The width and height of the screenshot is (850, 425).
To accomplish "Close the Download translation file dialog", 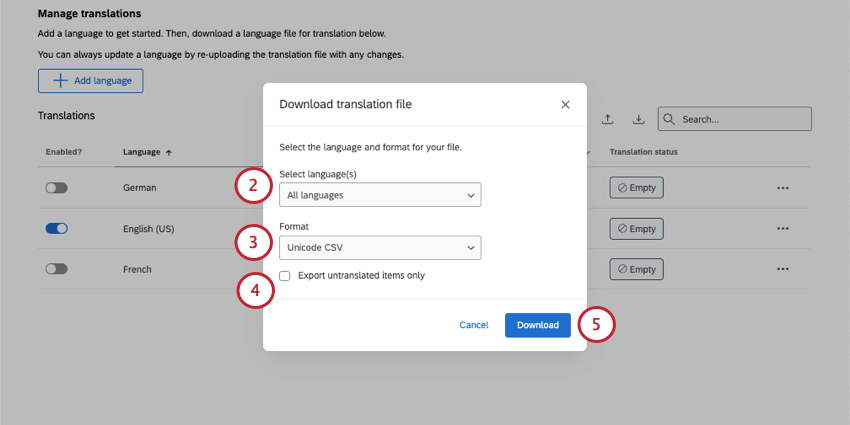I will coord(565,104).
